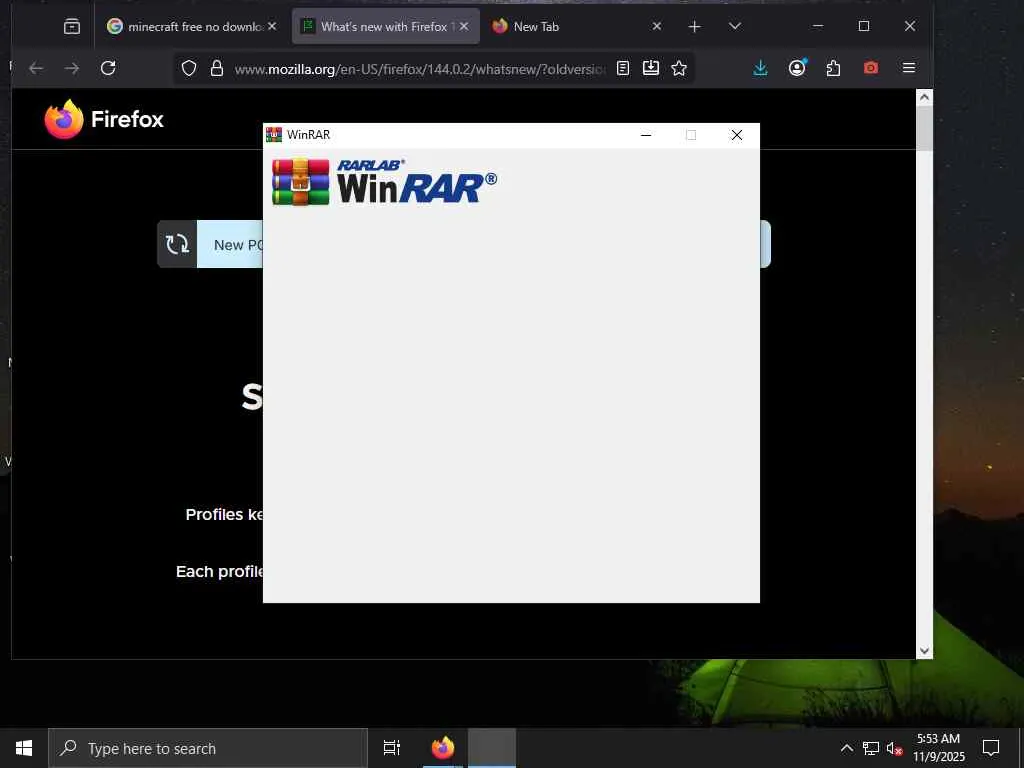Open the tracking protection shield icon
The height and width of the screenshot is (768, 1024).
coord(189,68)
